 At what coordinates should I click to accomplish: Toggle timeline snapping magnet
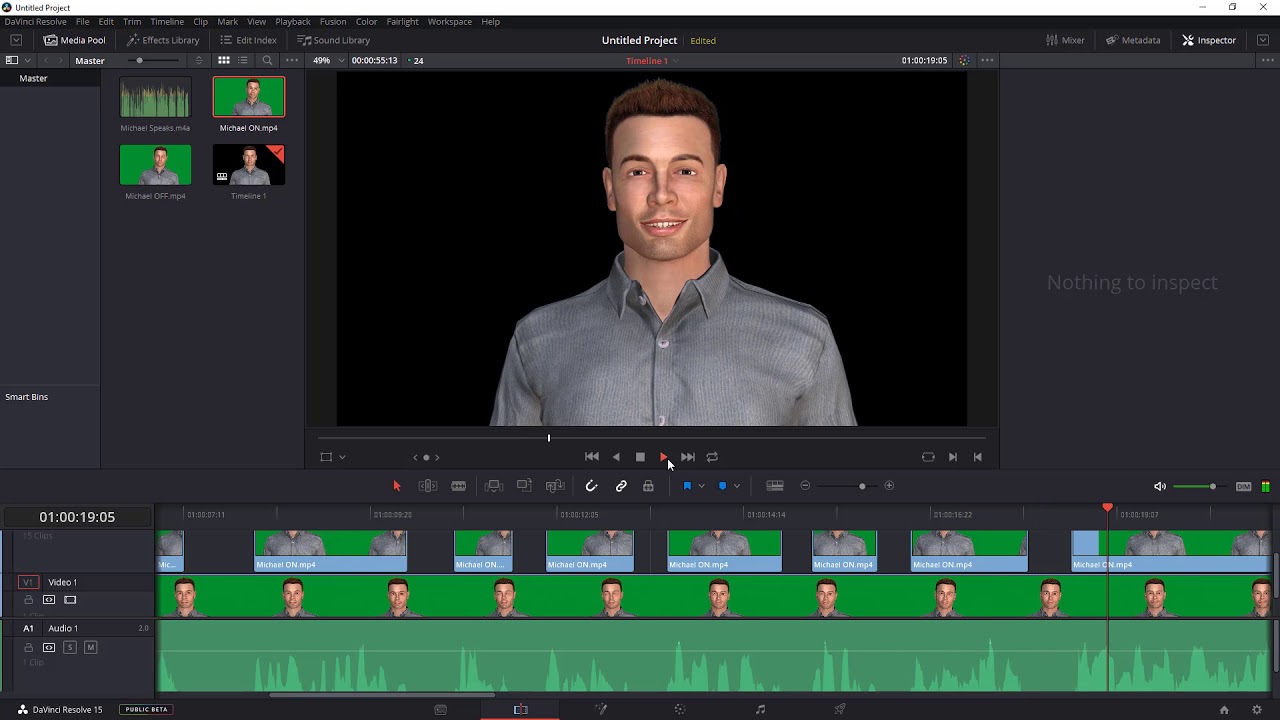pos(591,486)
